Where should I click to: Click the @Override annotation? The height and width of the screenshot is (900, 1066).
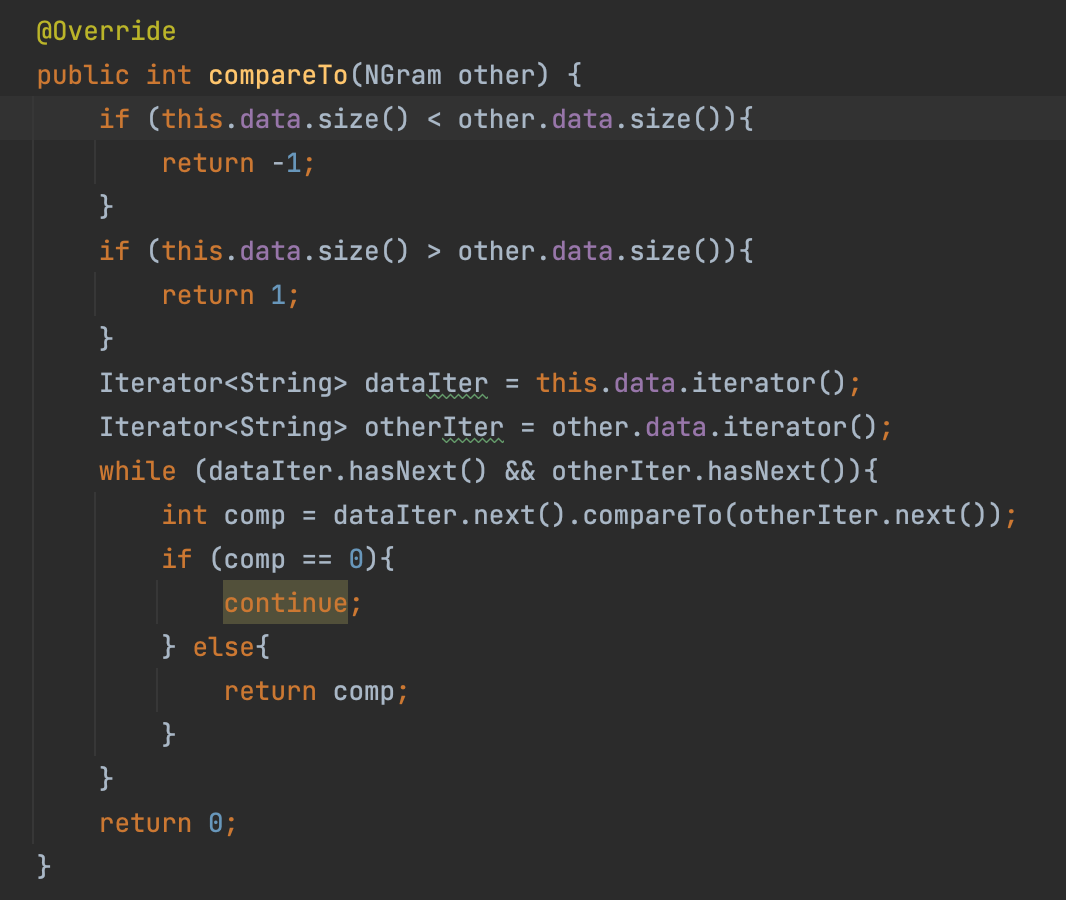point(106,31)
